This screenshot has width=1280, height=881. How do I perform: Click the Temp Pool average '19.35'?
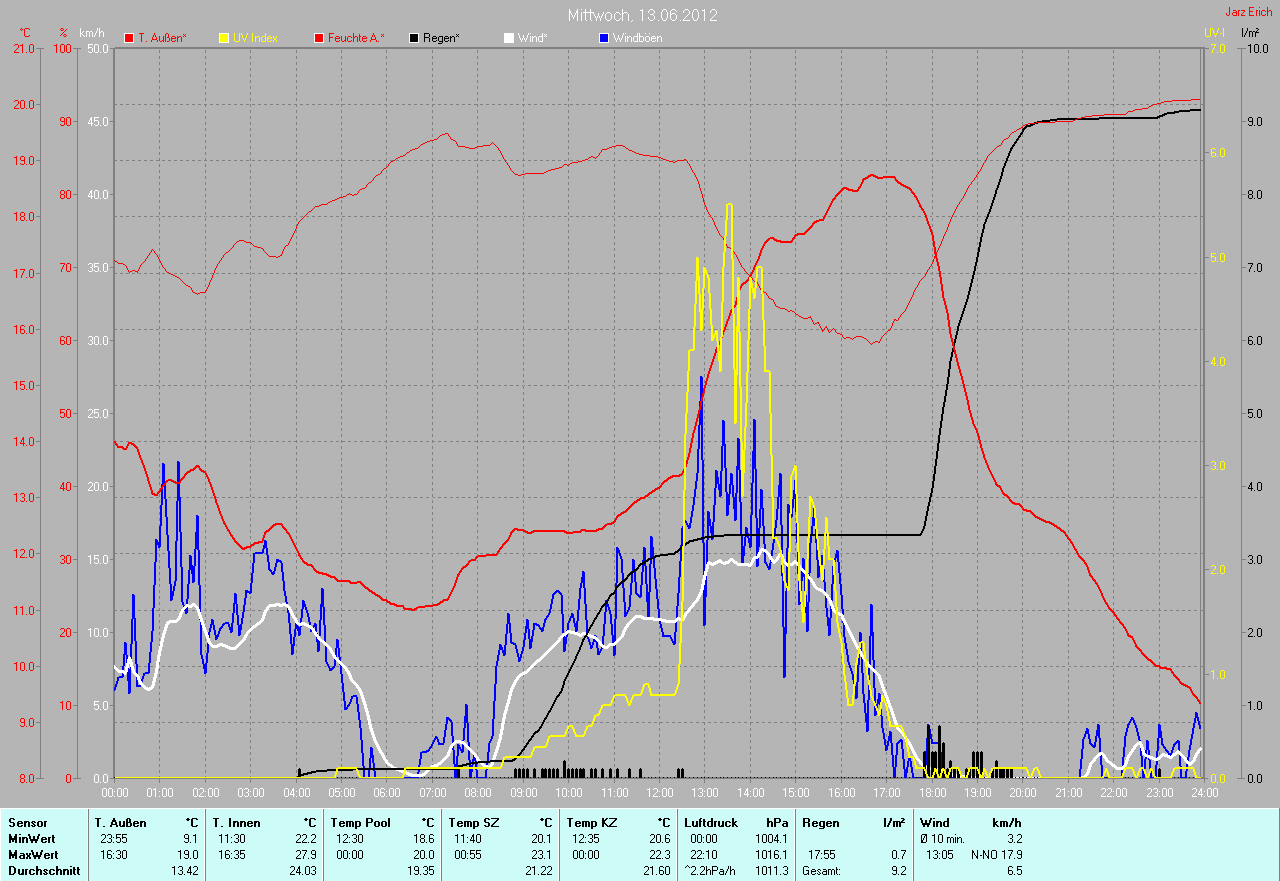pos(421,871)
